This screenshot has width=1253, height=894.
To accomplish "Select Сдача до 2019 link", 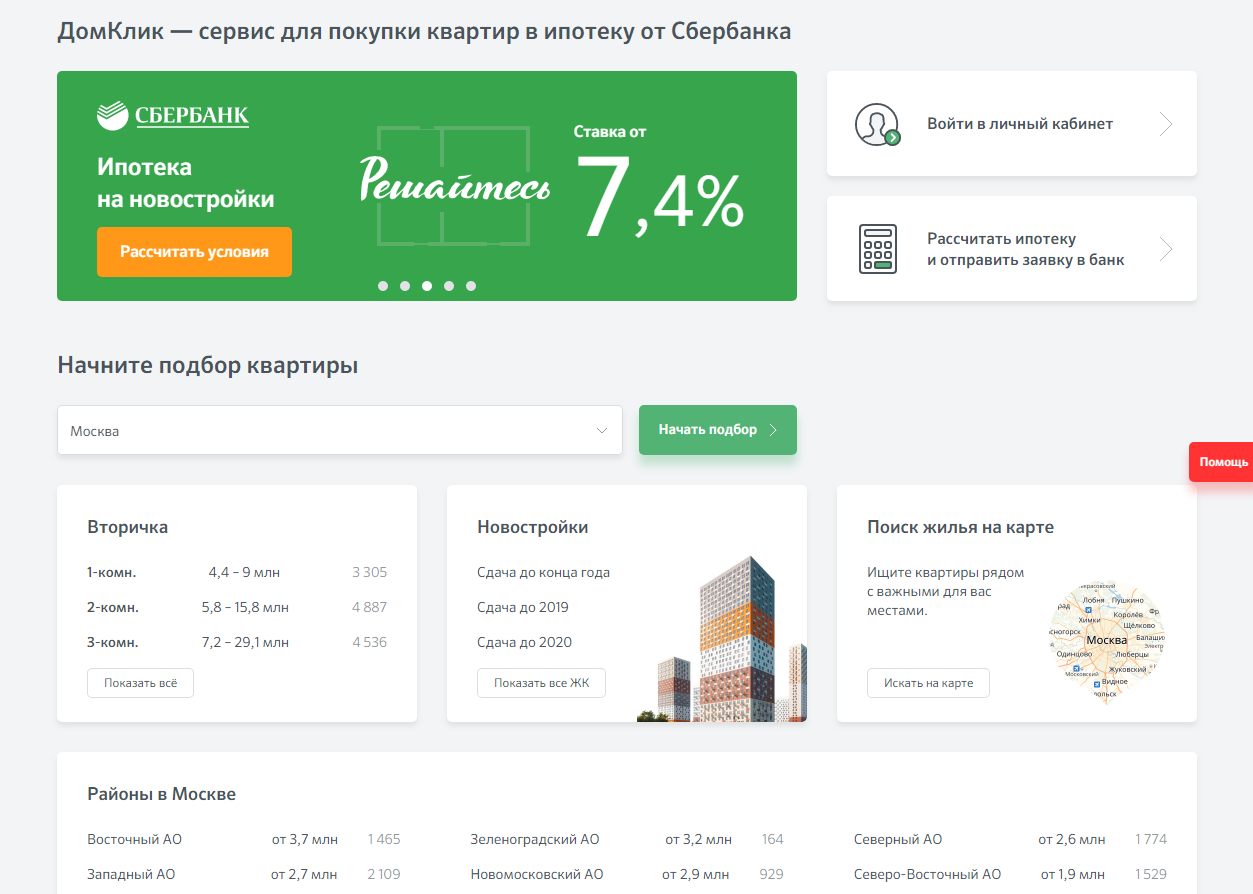I will (523, 607).
